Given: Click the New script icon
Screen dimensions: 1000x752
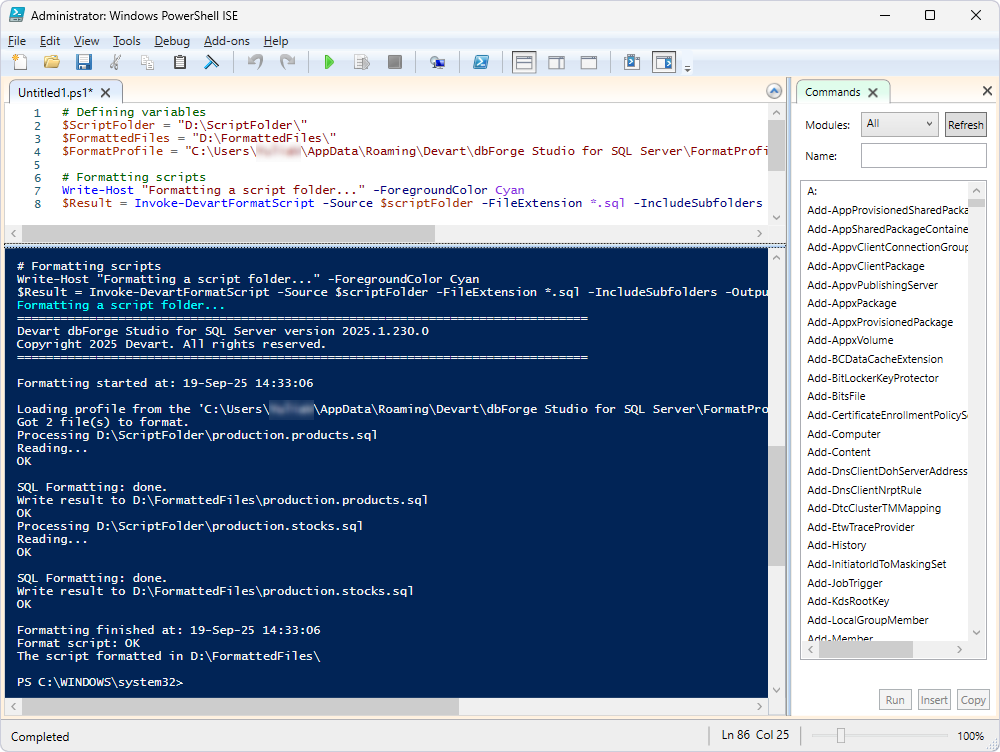Looking at the screenshot, I should 20,62.
